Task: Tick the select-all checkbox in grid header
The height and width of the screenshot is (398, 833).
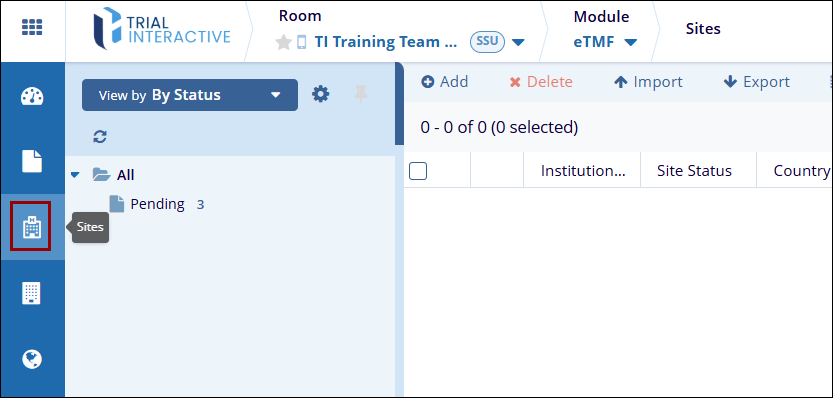Action: coord(418,171)
